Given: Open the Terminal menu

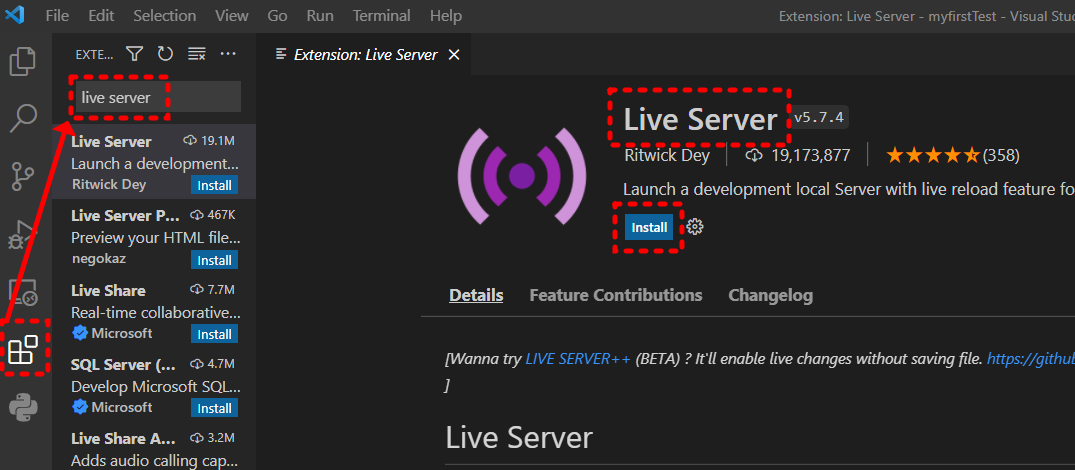Looking at the screenshot, I should tap(382, 15).
